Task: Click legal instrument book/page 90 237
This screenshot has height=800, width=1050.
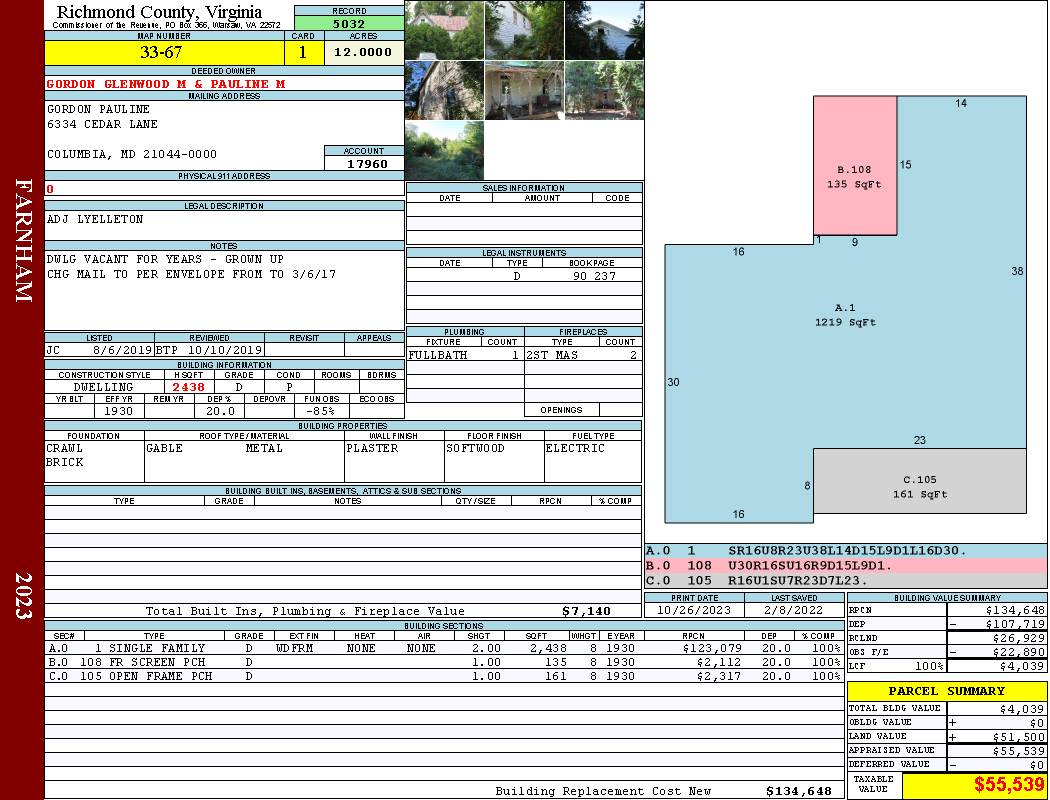Action: coord(594,276)
